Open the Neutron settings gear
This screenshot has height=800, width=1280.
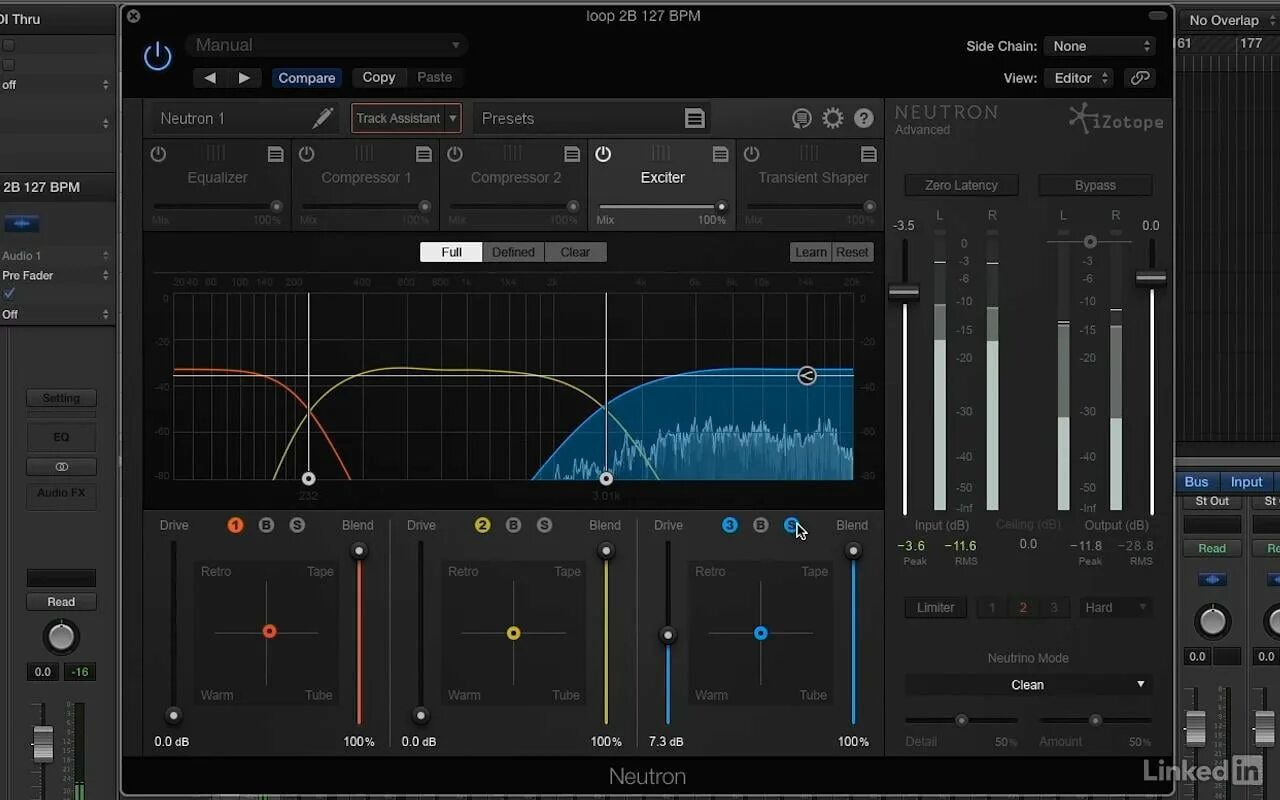point(833,119)
